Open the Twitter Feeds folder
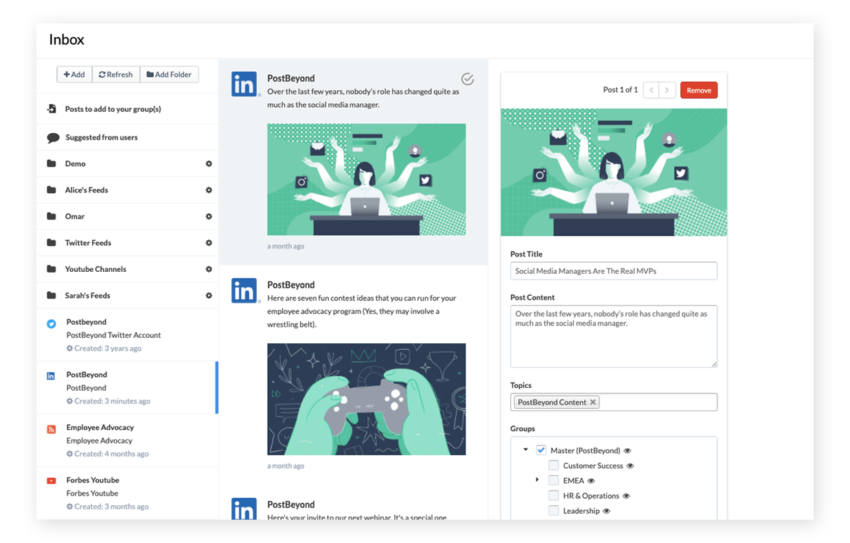This screenshot has height=543, width=850. click(x=127, y=243)
